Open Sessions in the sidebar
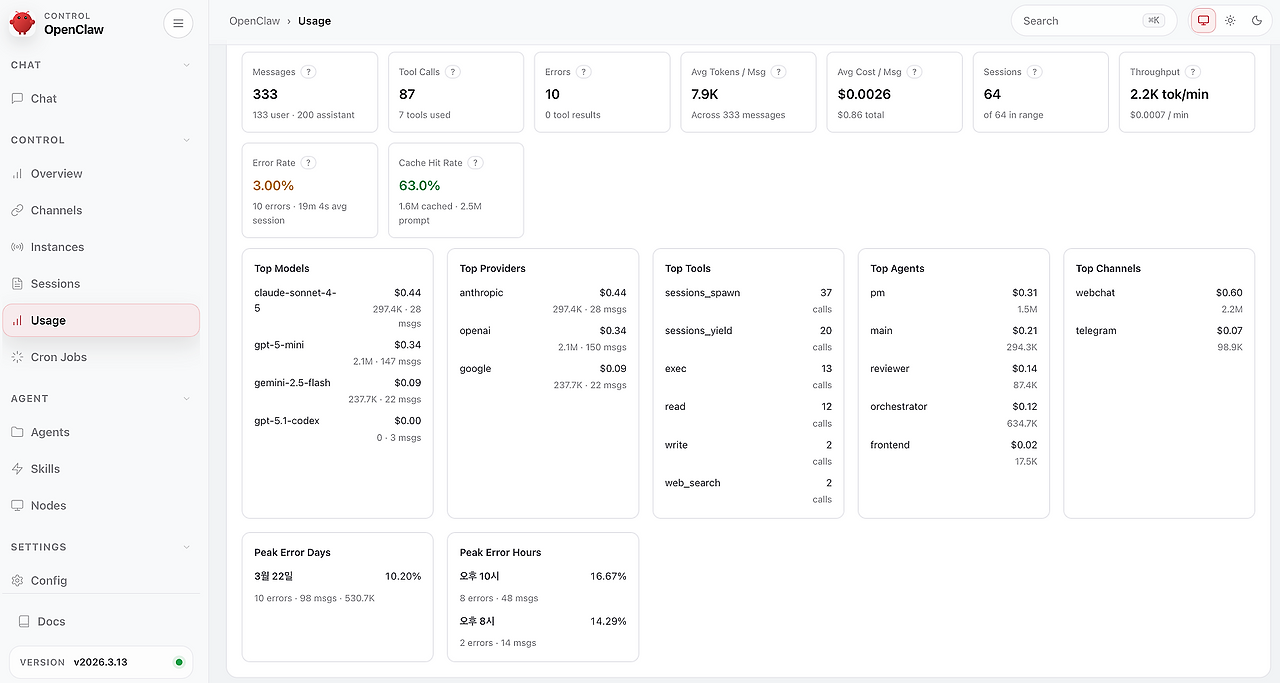Screen dimensions: 1280x683 tap(101, 284)
